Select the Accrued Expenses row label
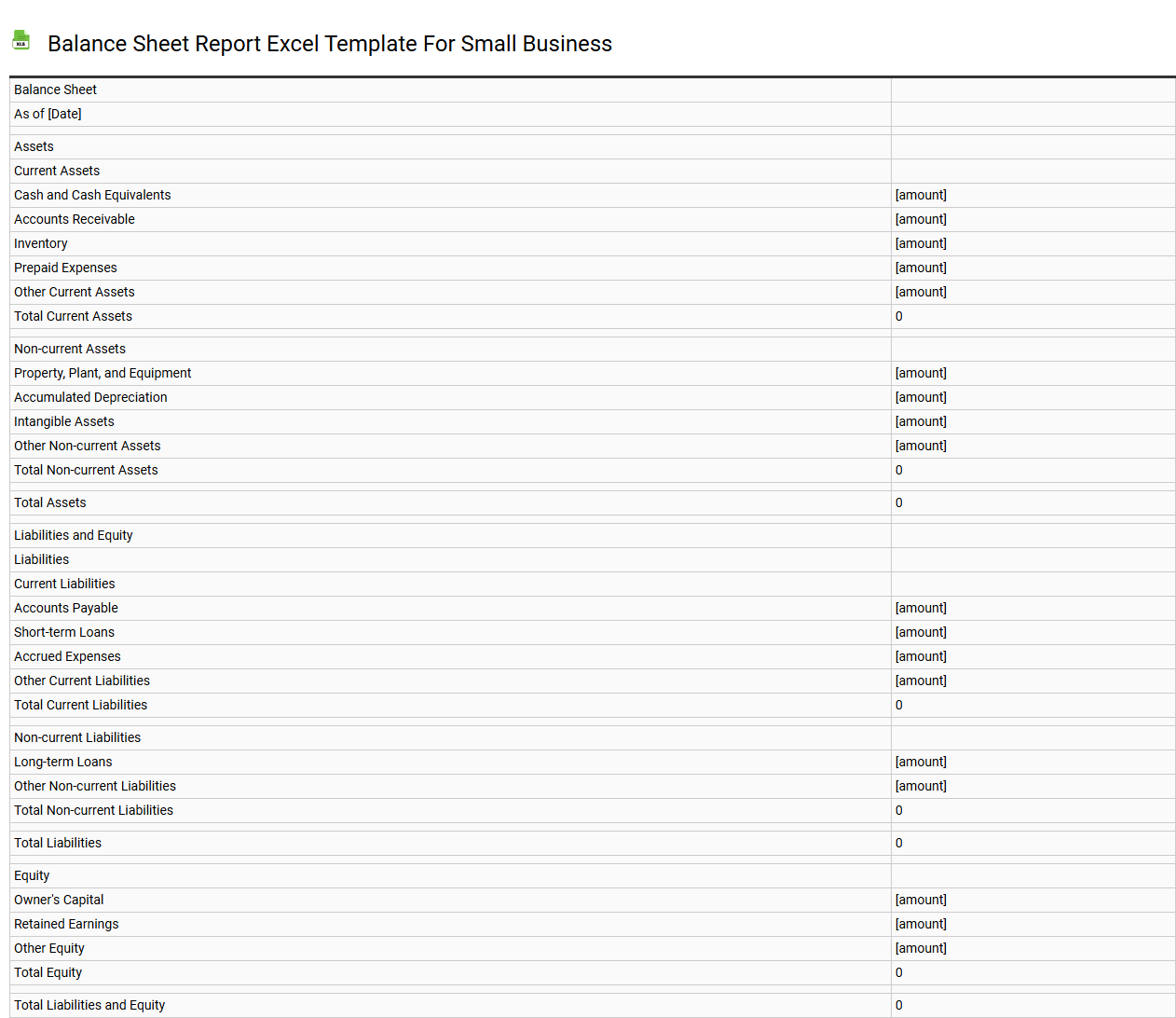This screenshot has width=1176, height=1018. (67, 656)
